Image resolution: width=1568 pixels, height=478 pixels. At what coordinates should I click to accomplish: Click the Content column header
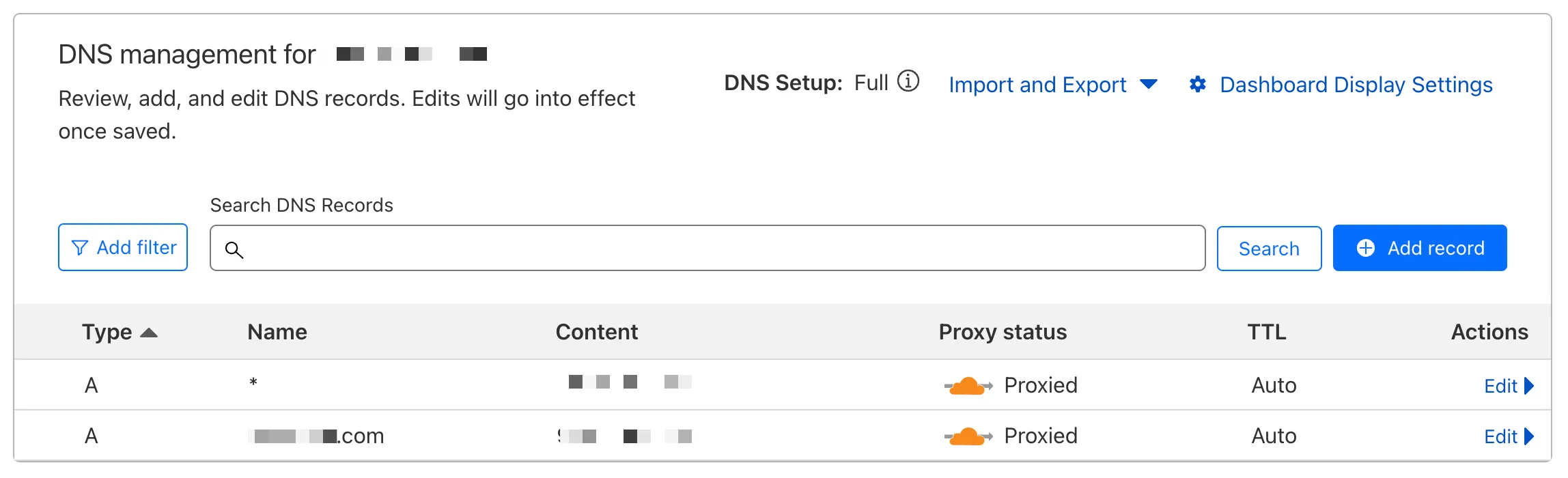tap(596, 332)
